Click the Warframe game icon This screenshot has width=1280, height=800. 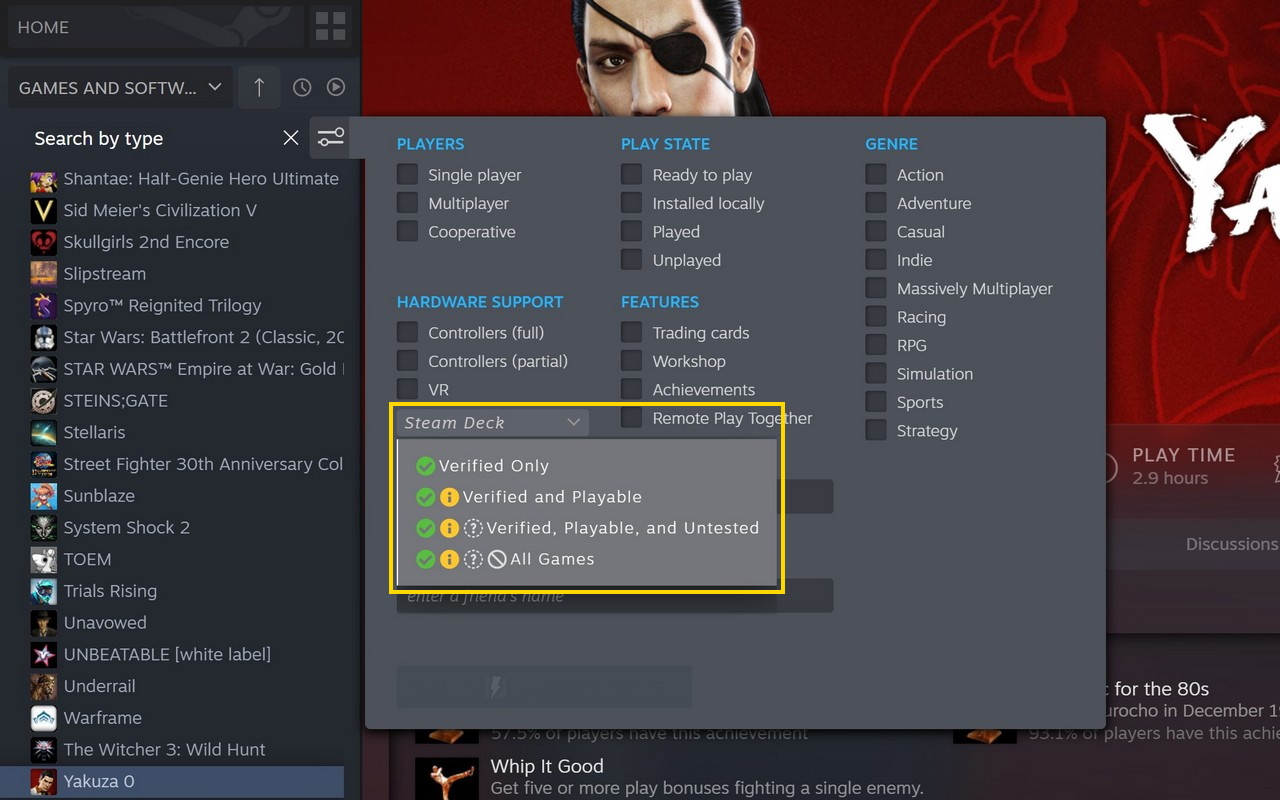pos(43,718)
